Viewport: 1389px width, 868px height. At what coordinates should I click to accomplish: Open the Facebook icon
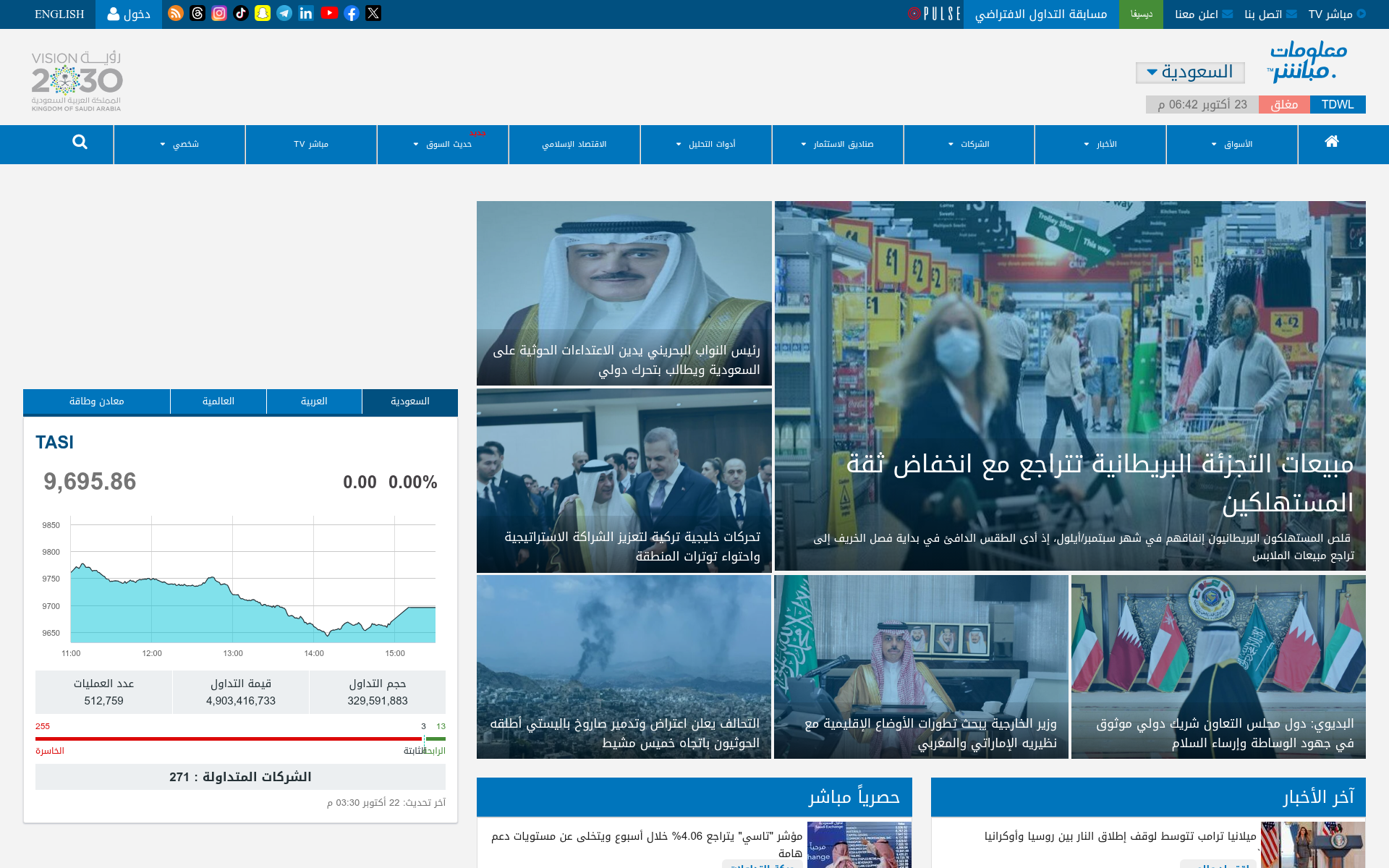352,14
